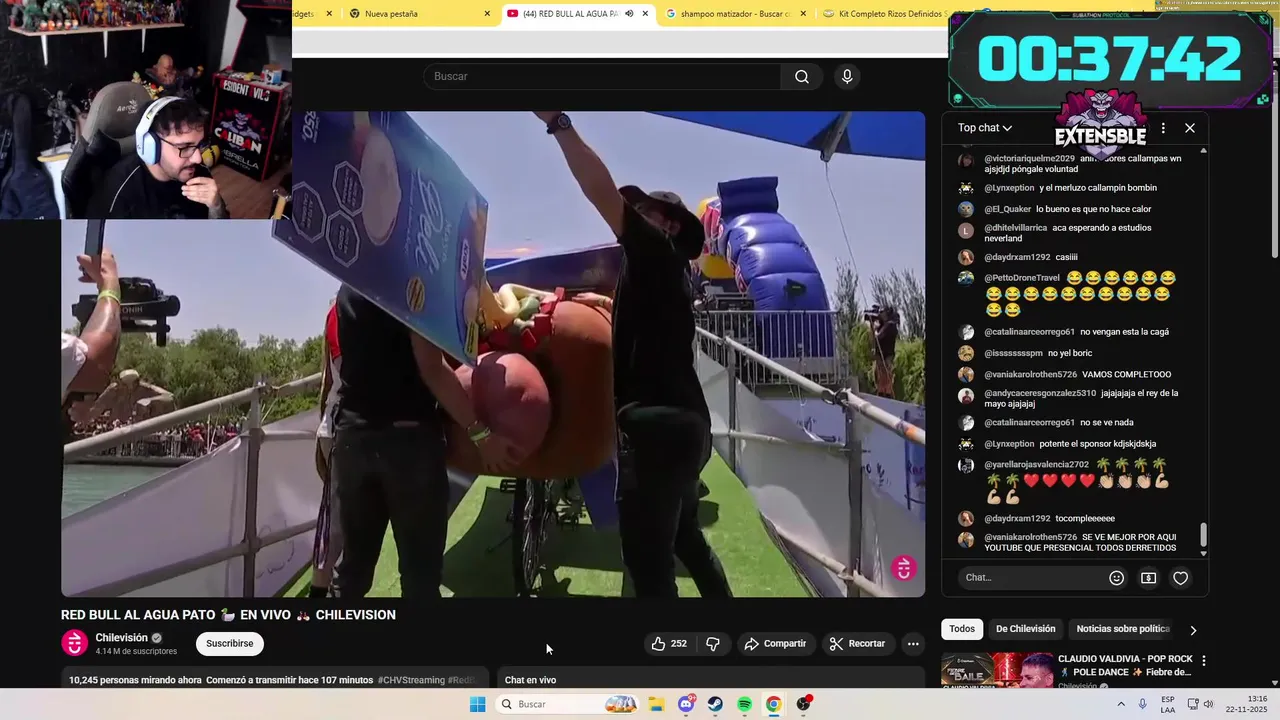Open live chat options three-dot menu
The image size is (1280, 720).
click(1163, 128)
